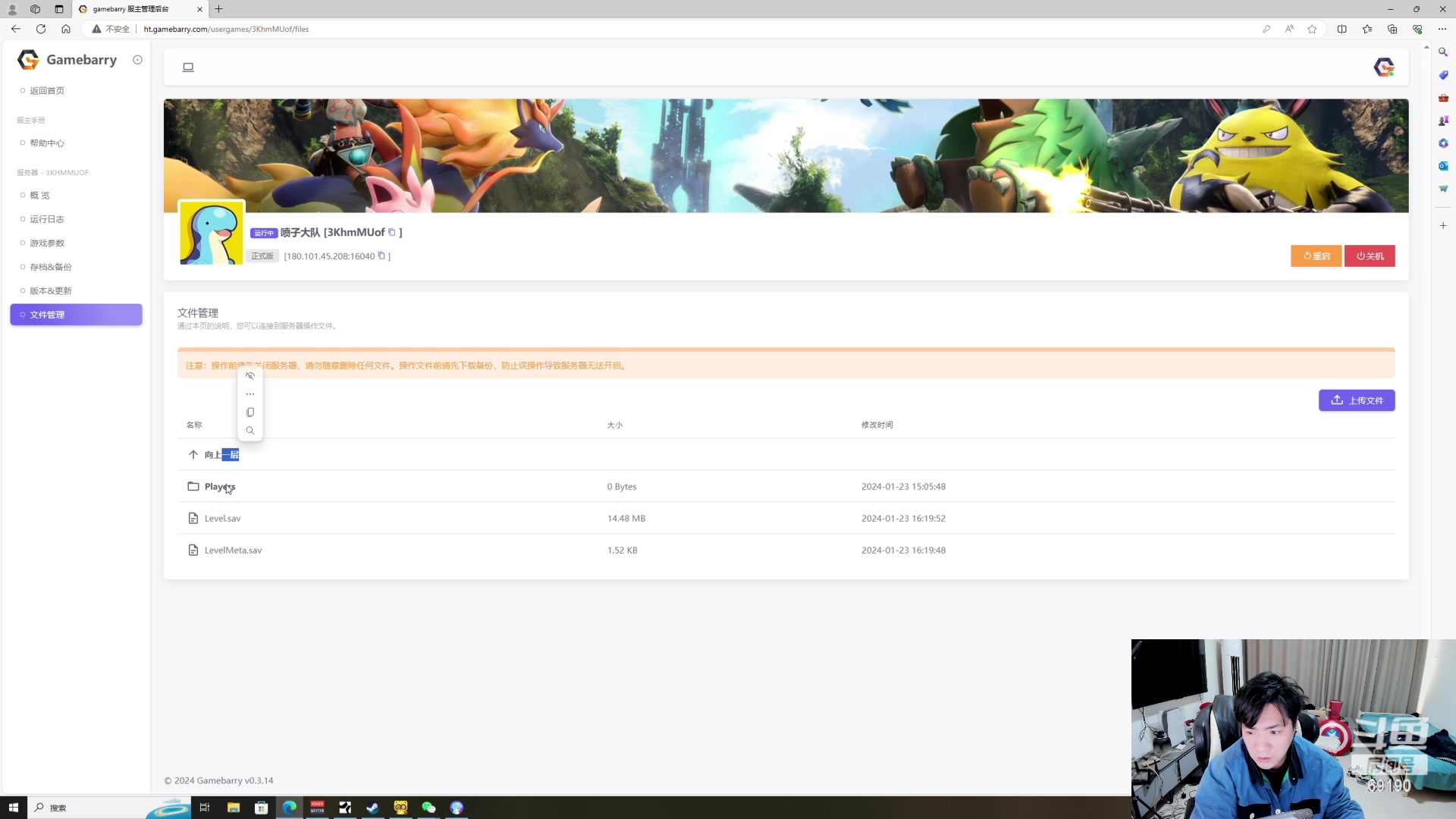The width and height of the screenshot is (1456, 819).
Task: Copy the server ID 3KhmMUof
Action: pyautogui.click(x=392, y=232)
